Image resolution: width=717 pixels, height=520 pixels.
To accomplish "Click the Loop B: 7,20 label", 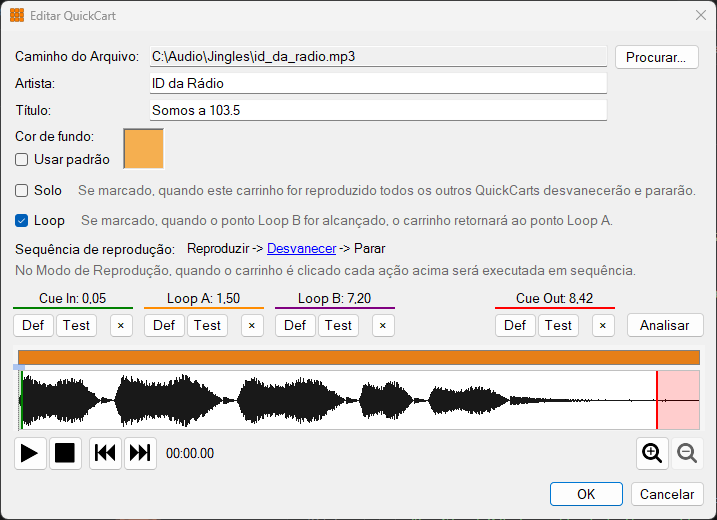I will pos(334,298).
